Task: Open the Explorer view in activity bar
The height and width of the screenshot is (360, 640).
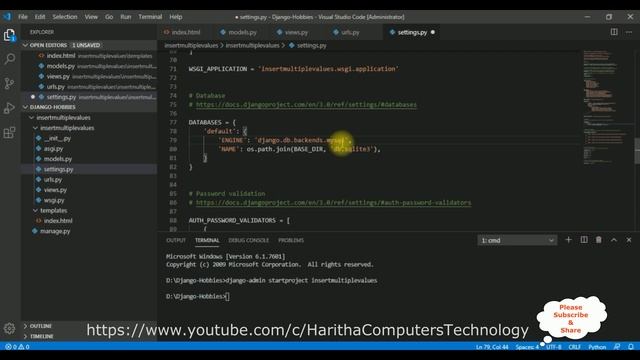Action: click(x=9, y=35)
